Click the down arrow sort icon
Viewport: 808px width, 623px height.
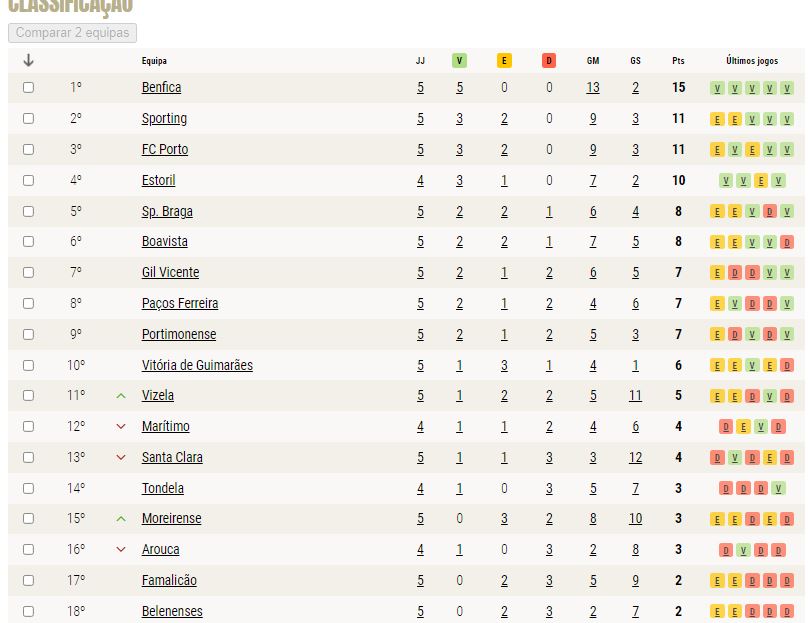point(28,60)
